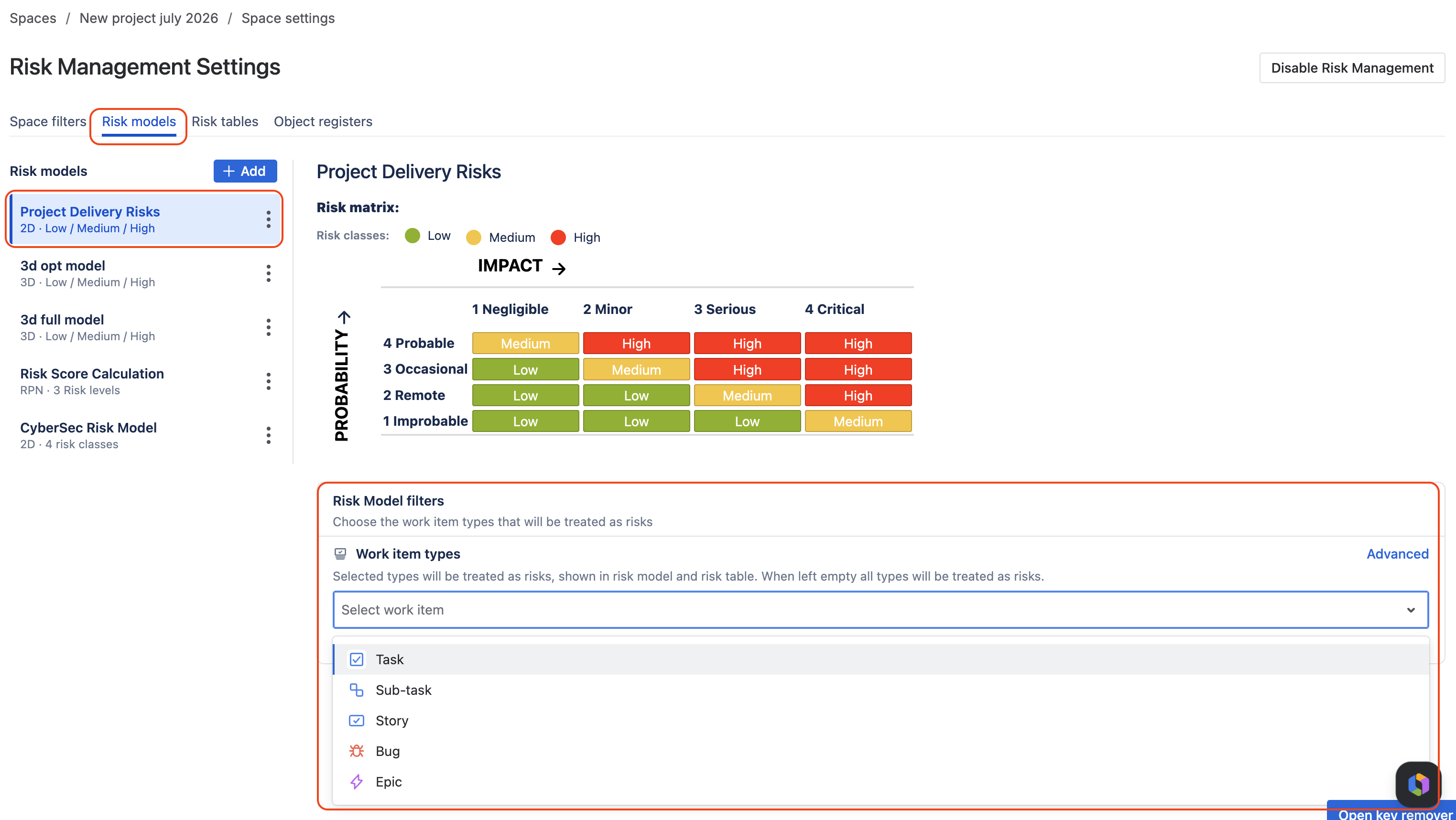Add a new risk model
This screenshot has width=1456, height=820.
(x=245, y=171)
